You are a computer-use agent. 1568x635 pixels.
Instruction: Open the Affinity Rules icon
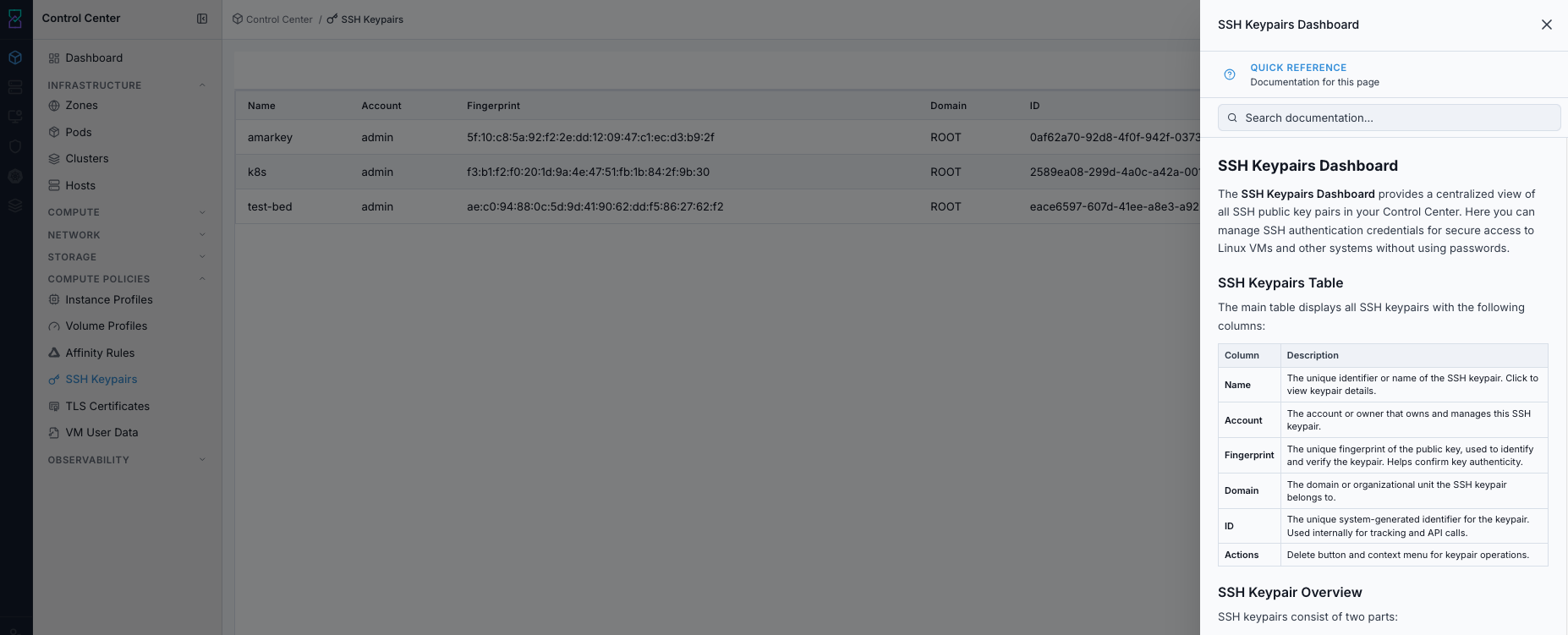[x=54, y=353]
